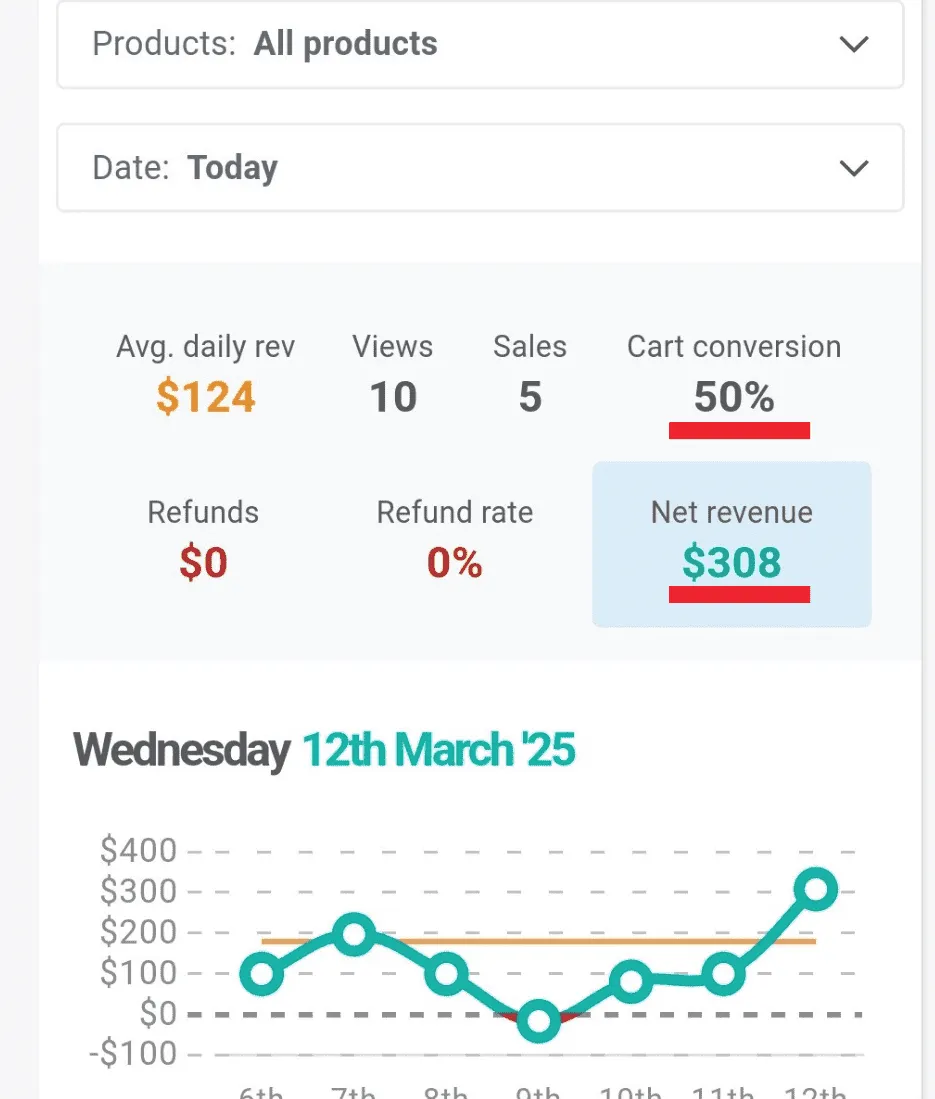
Task: Open the Date filter dropdown
Action: 480,167
